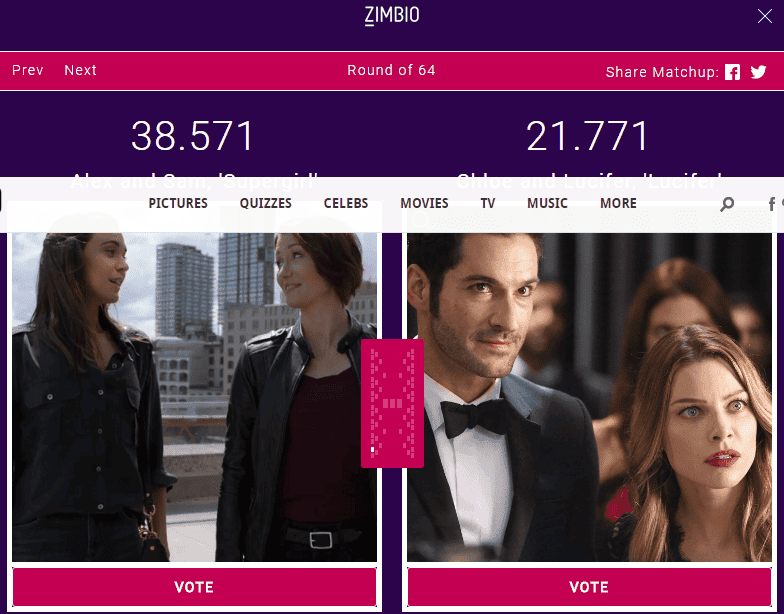Share matchup via Twitter bird icon
This screenshot has height=614, width=784.
pos(758,72)
